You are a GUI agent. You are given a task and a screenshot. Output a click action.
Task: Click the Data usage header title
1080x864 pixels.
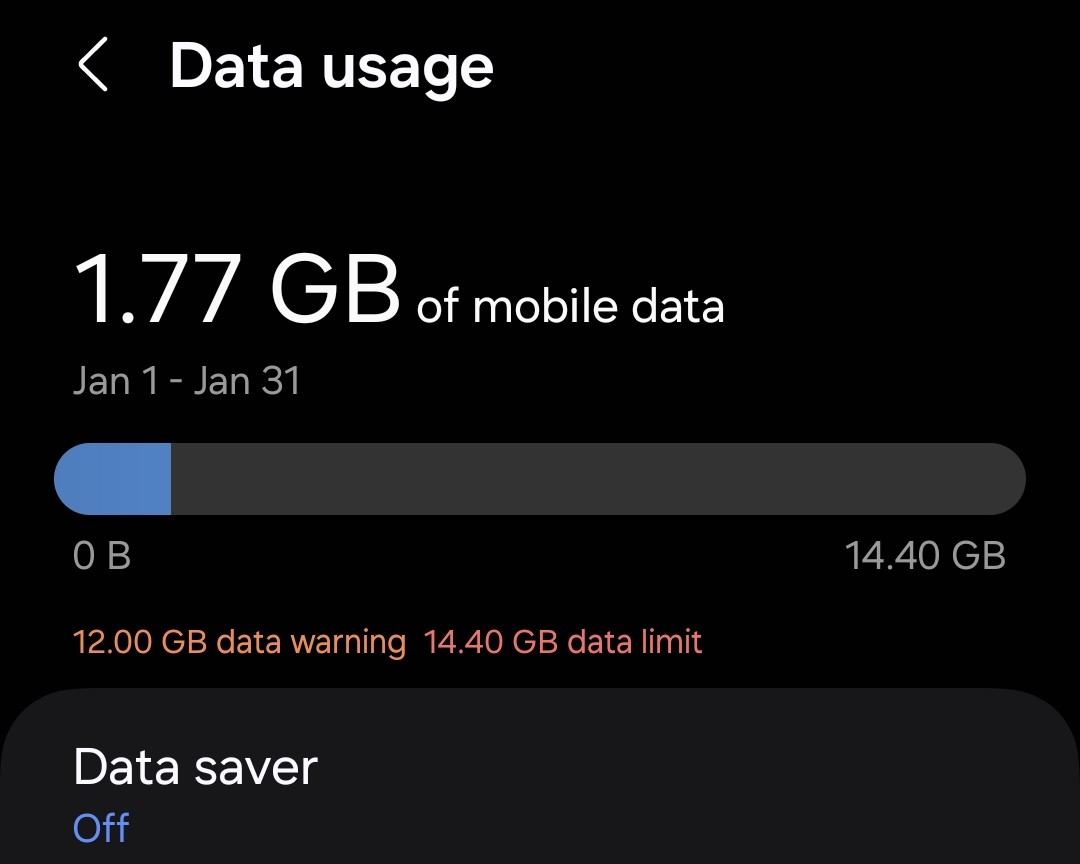(x=331, y=67)
